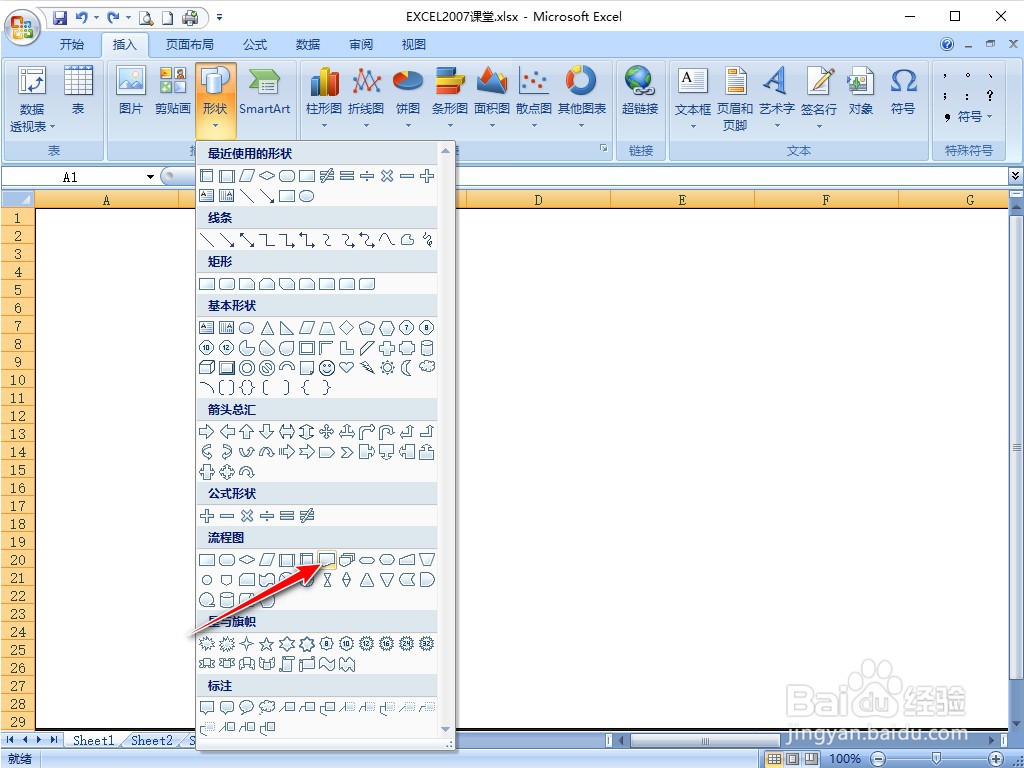The width and height of the screenshot is (1024, 768).
Task: Switch to Sheet1 worksheet tab
Action: click(x=93, y=740)
